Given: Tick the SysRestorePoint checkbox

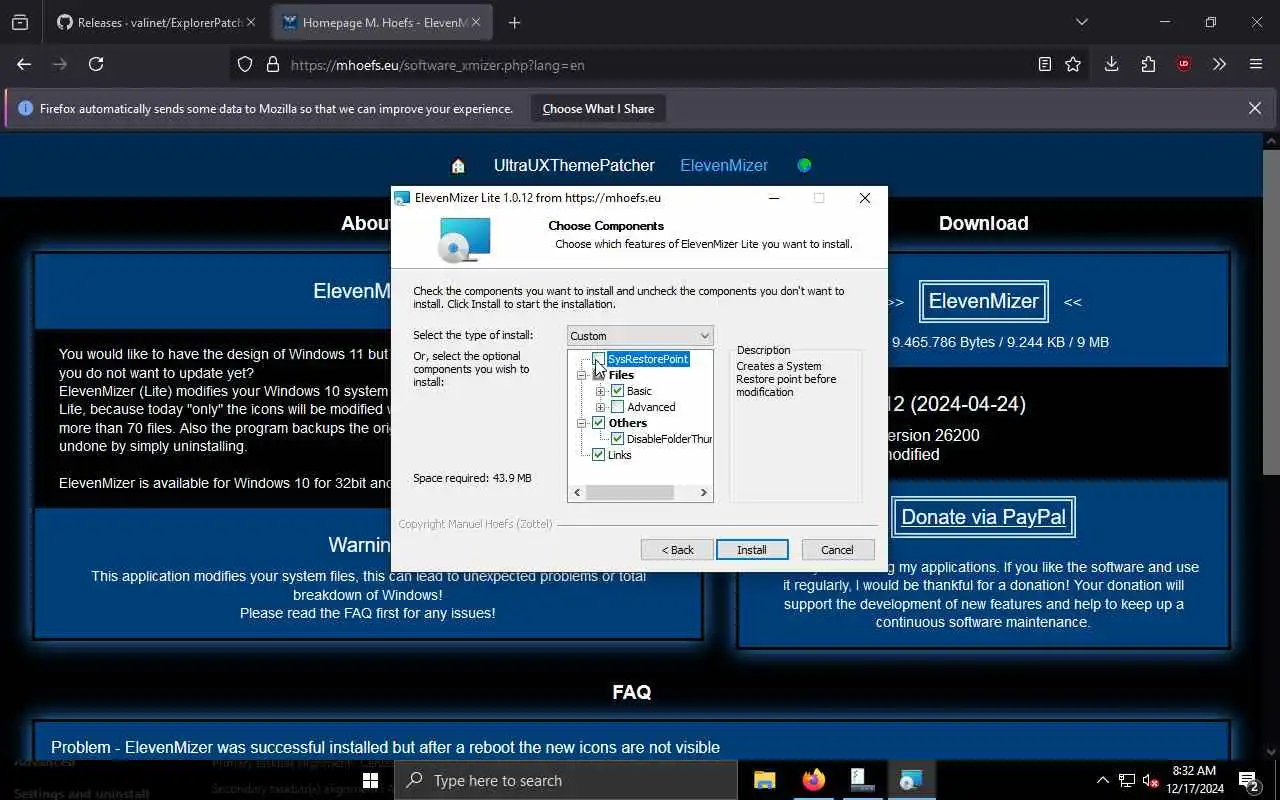Looking at the screenshot, I should point(598,359).
